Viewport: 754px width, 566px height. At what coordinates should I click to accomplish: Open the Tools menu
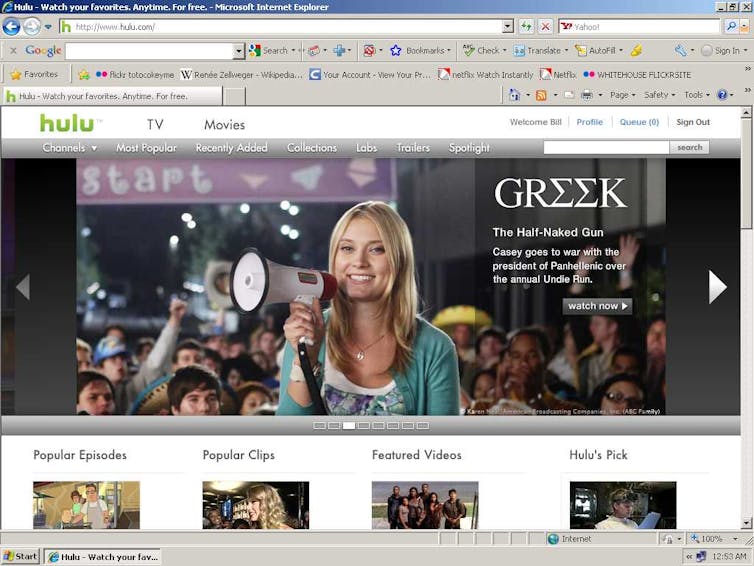tap(697, 95)
